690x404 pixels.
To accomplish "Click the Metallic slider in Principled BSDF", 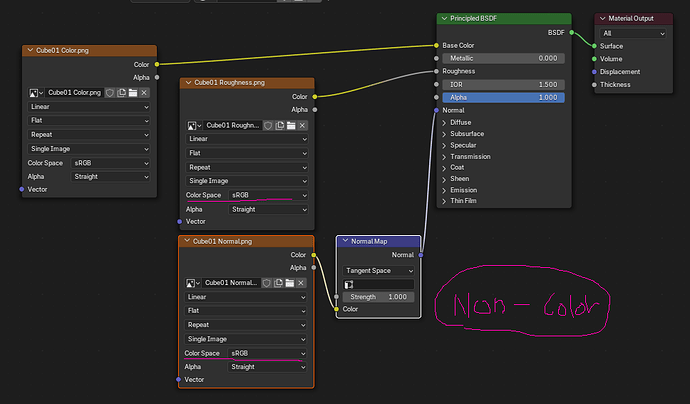I will coord(503,58).
